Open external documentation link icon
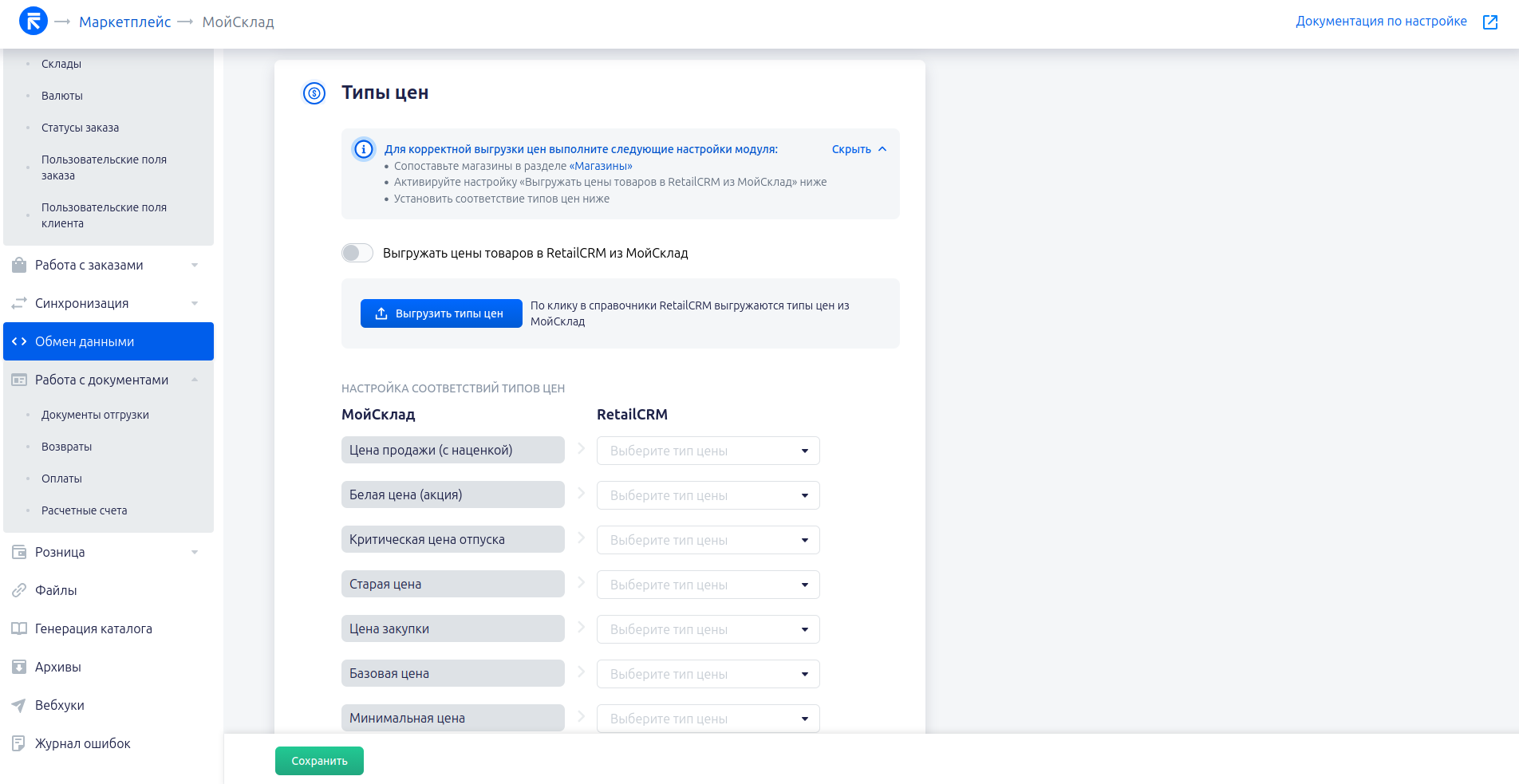Screen dimensions: 1519x784 (x=1489, y=22)
